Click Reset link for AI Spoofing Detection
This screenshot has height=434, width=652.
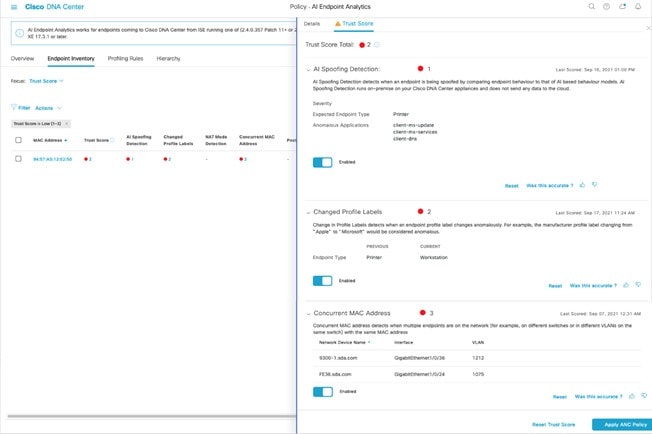pos(511,186)
